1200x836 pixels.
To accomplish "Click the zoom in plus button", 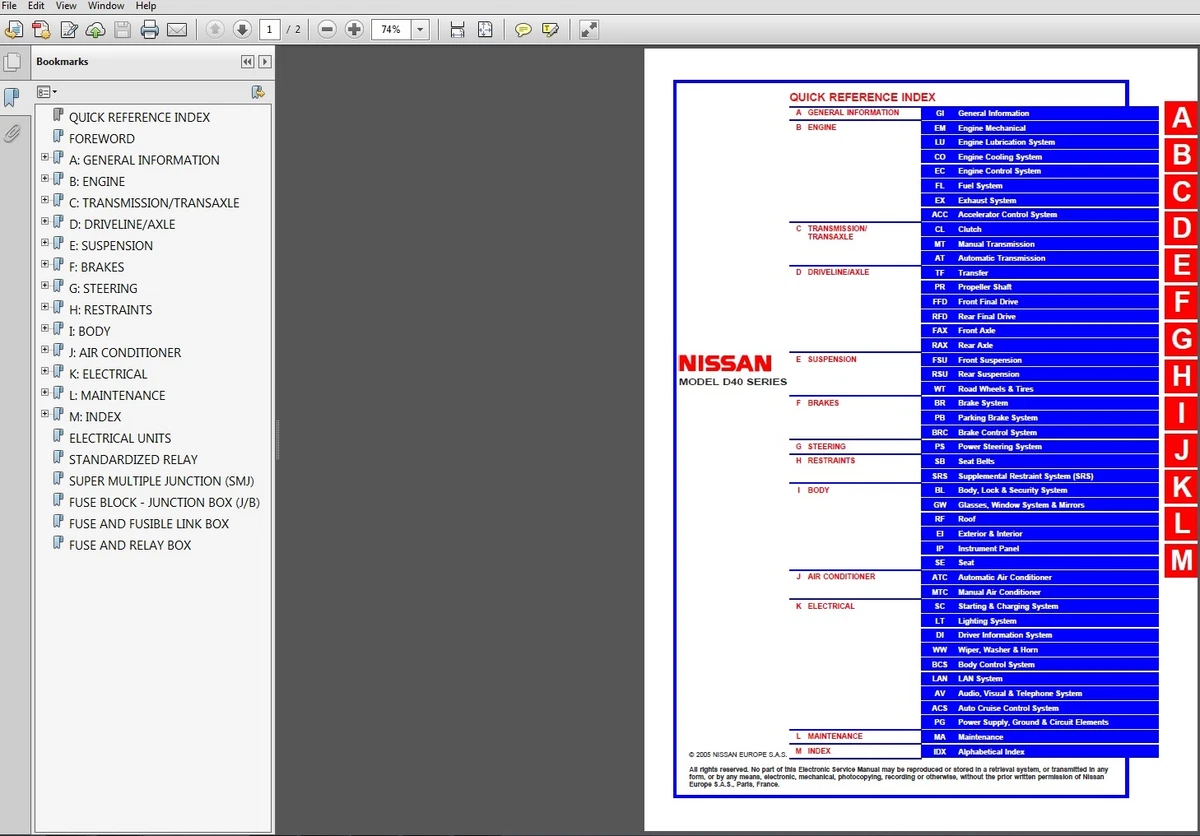I will pyautogui.click(x=354, y=30).
